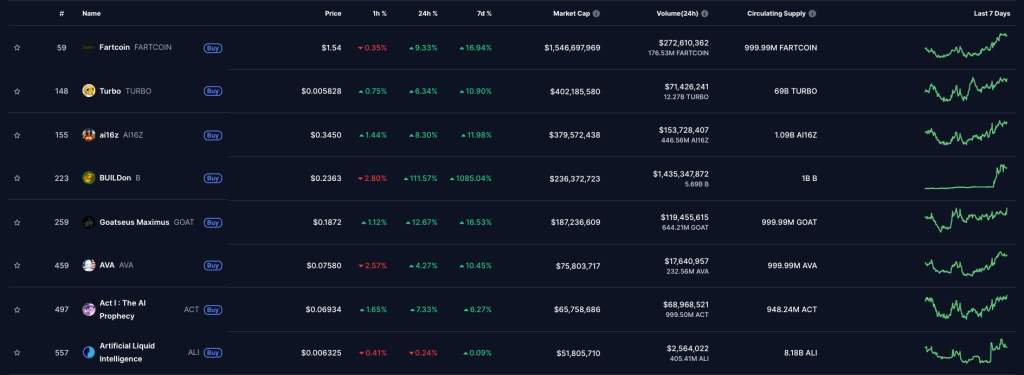Open BUILDon 7-day price chart
Screen dimensions: 1024x375
[x=966, y=177]
